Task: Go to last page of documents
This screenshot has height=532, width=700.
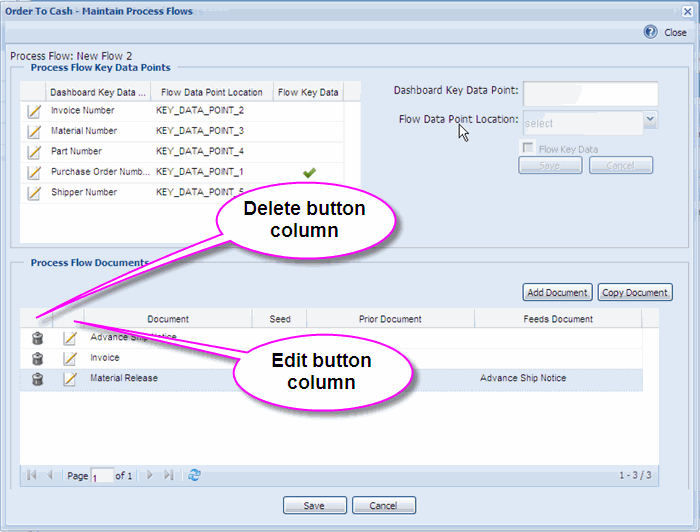Action: (168, 475)
